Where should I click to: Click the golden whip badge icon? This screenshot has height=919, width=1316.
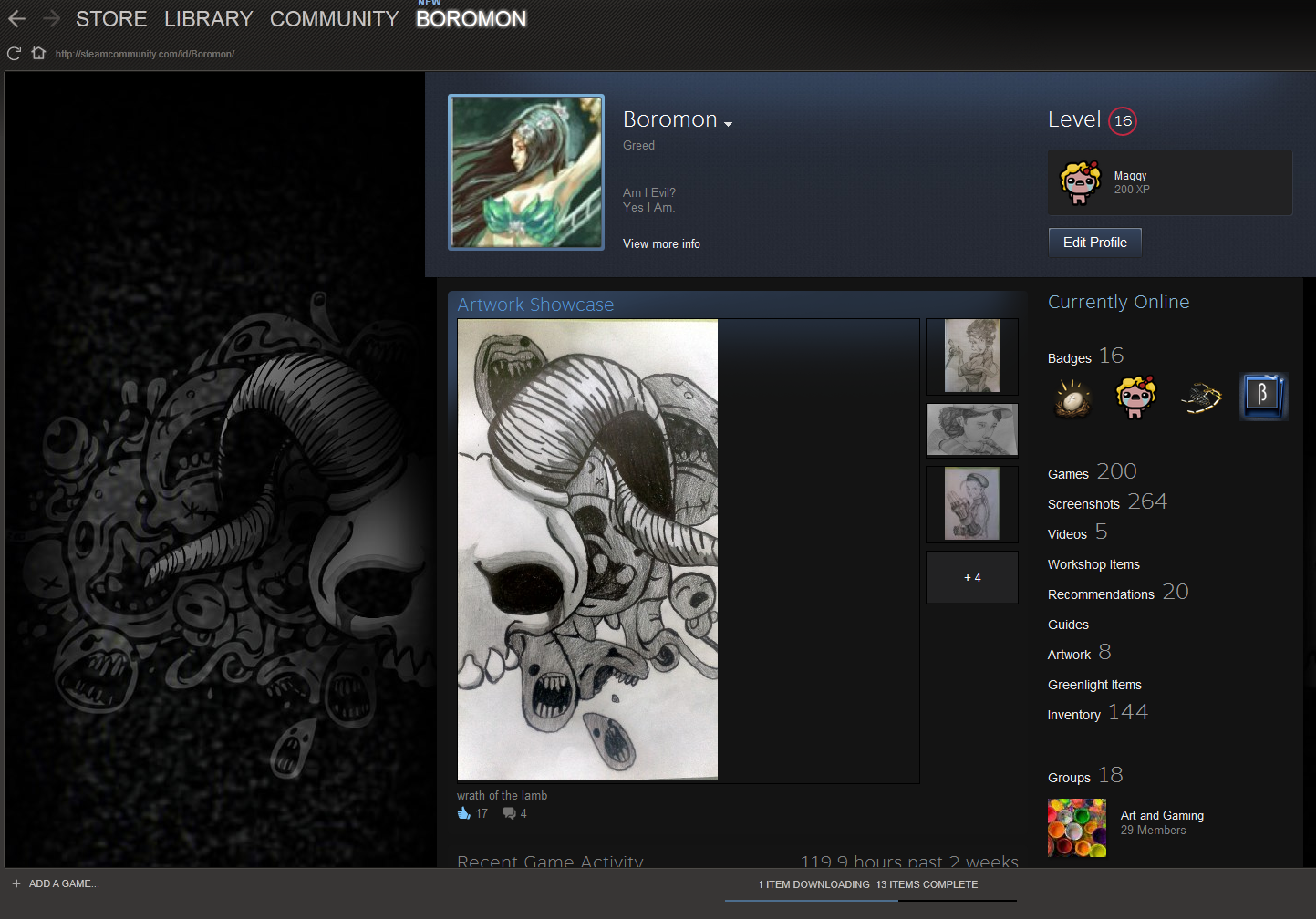pyautogui.click(x=1199, y=396)
